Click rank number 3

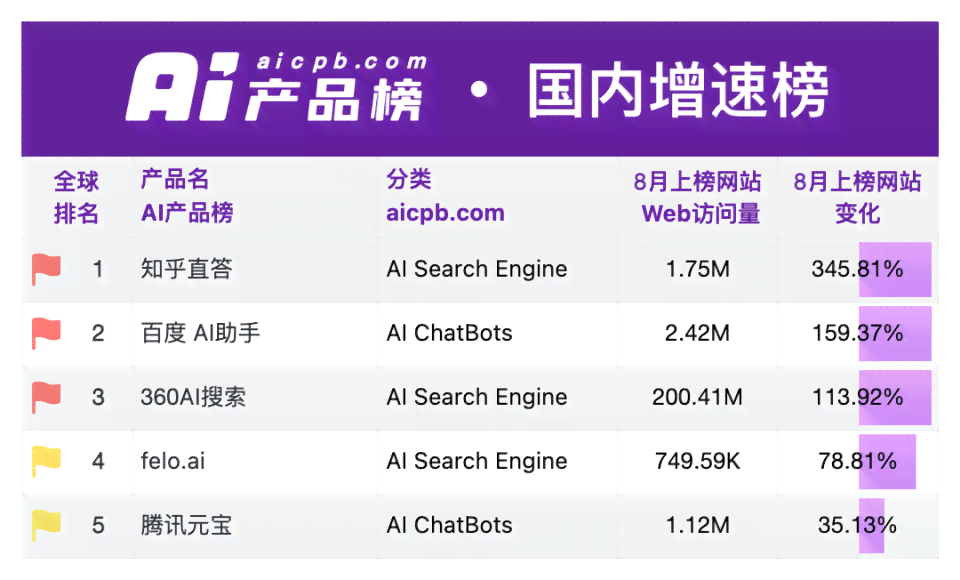[x=98, y=397]
